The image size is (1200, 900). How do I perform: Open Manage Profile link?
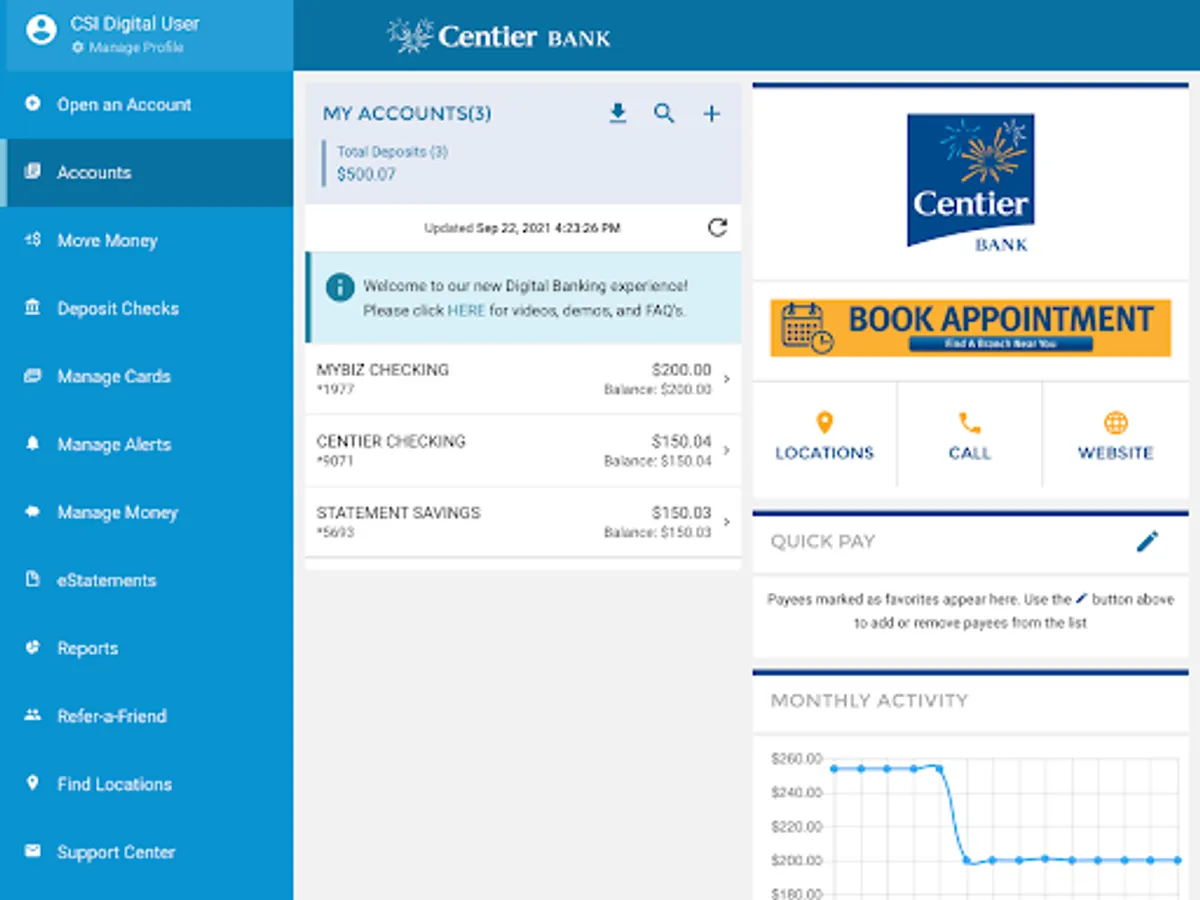coord(129,48)
